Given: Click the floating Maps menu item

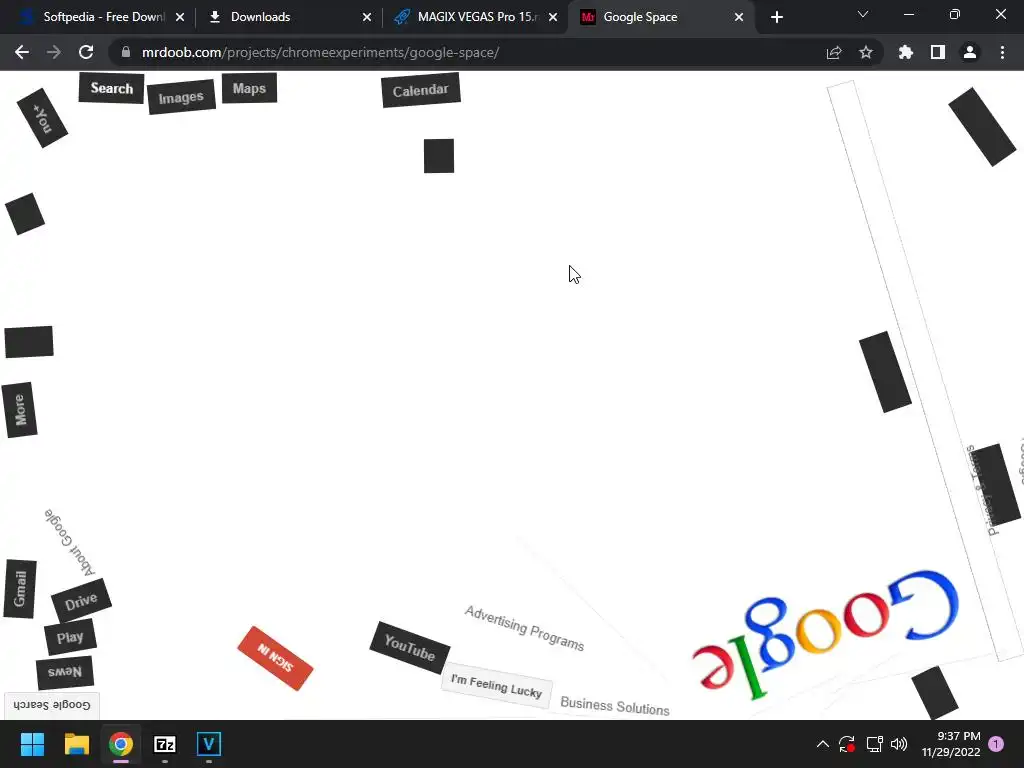Looking at the screenshot, I should pos(249,88).
